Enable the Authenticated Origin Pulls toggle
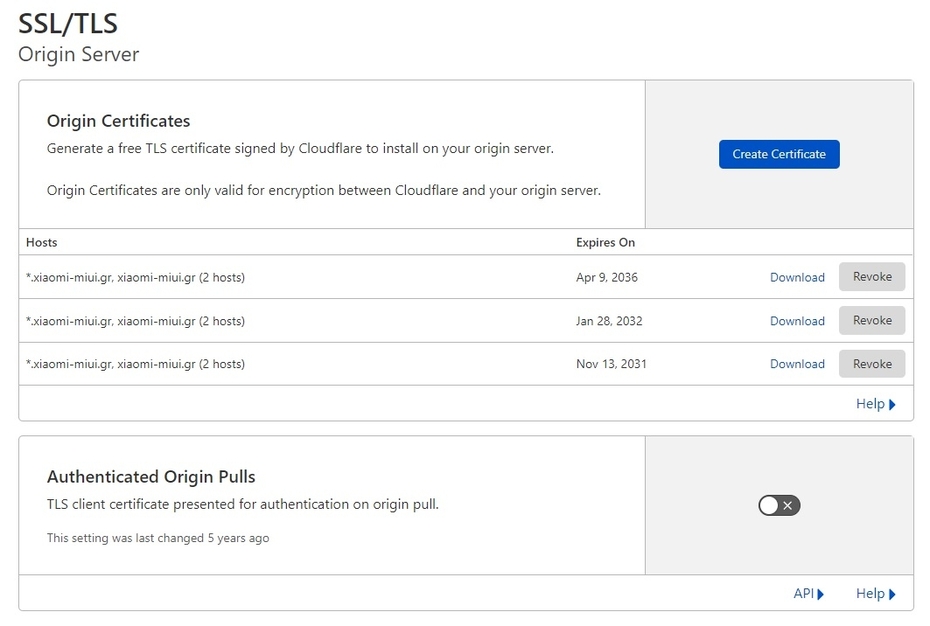Viewport: 930px width, 626px height. 779,505
